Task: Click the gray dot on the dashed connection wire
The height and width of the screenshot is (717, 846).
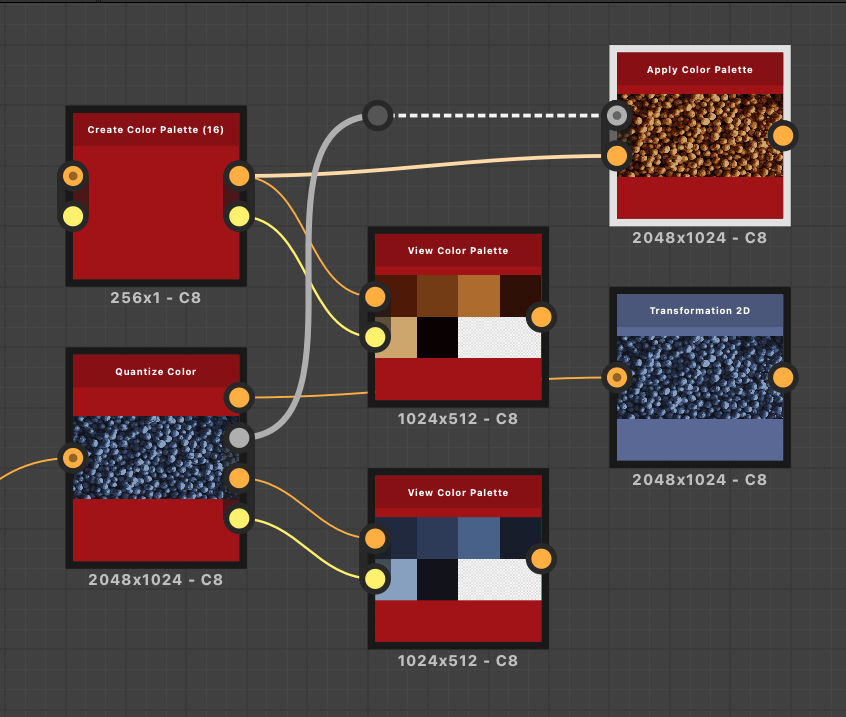Action: 377,116
